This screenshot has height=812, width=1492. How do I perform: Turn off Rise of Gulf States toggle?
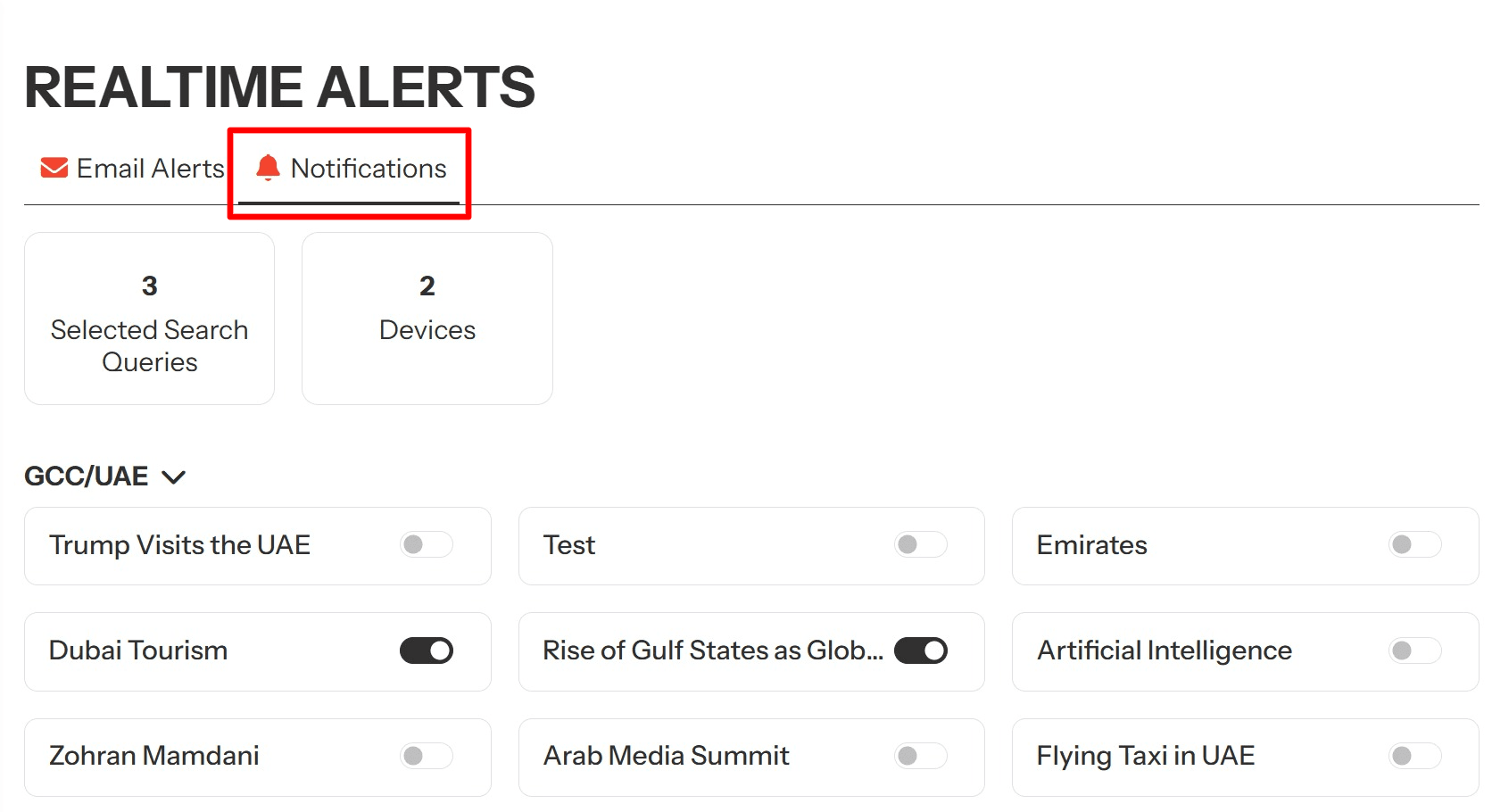tap(920, 650)
